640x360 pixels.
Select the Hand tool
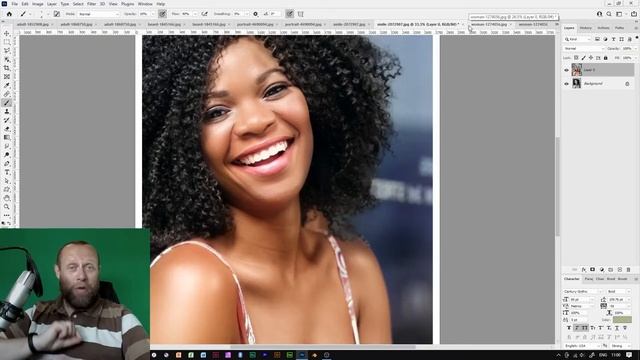(x=7, y=198)
